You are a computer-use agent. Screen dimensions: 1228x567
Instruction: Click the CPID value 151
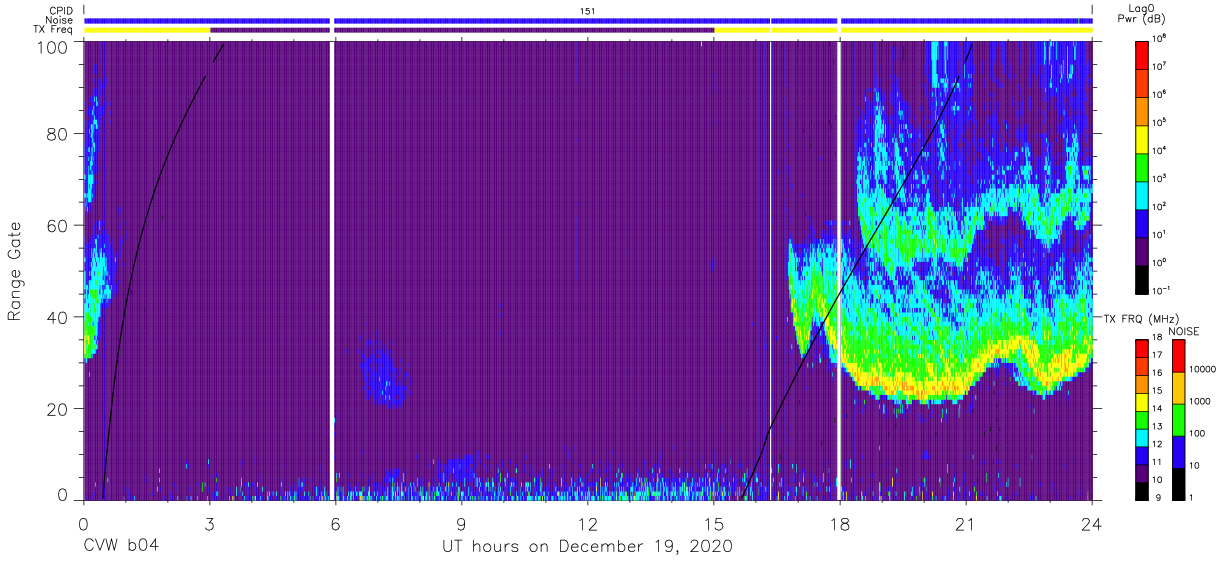click(x=588, y=10)
